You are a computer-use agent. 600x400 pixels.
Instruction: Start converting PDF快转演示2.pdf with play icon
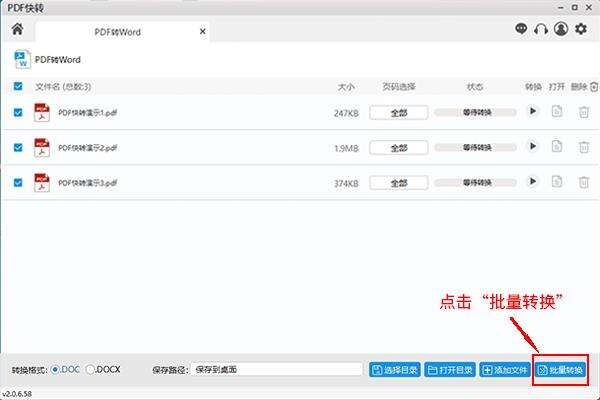[532, 146]
